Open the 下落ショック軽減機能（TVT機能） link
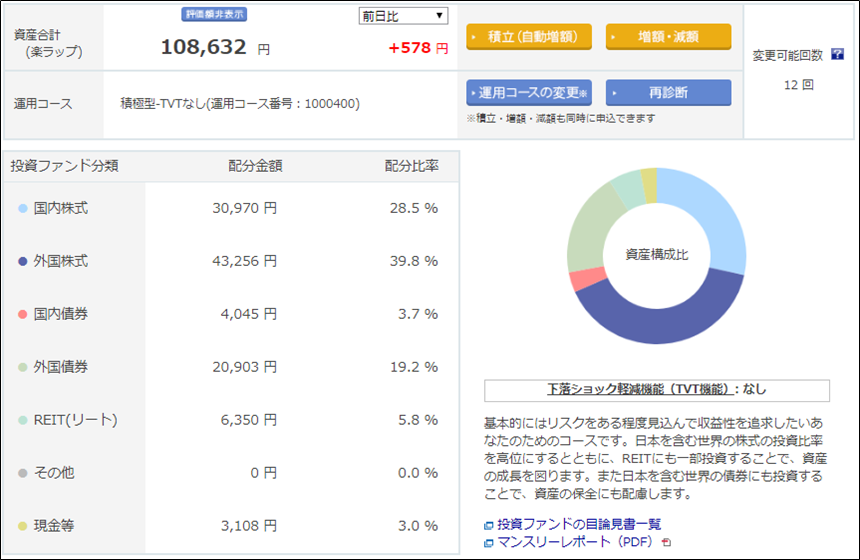 pos(640,389)
